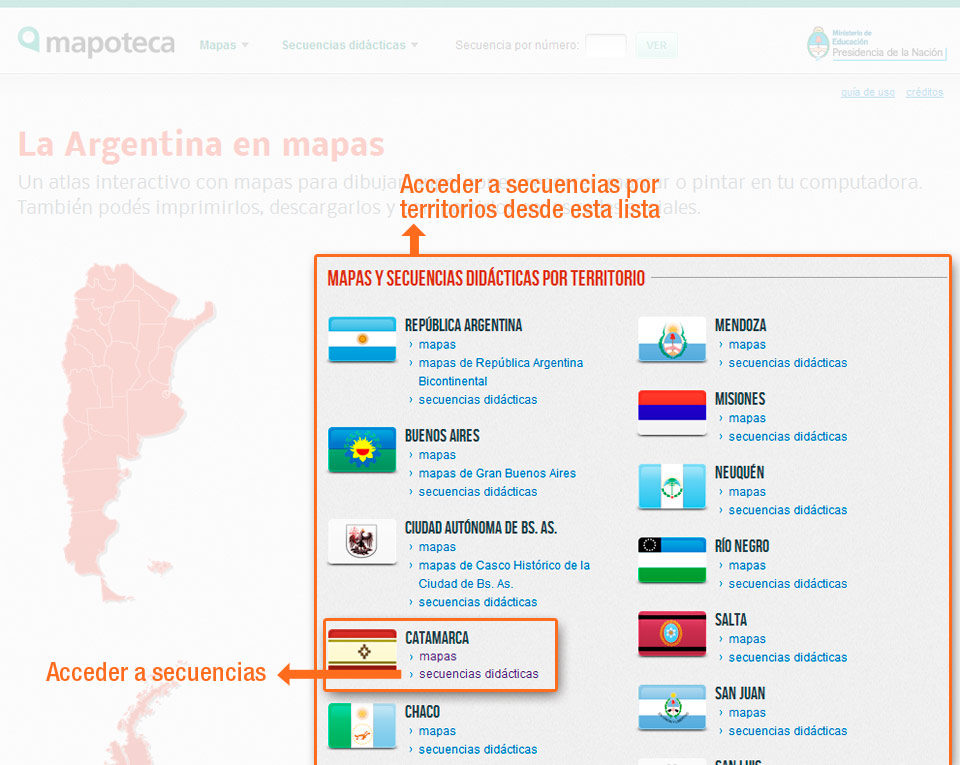Open the Secuencias didácticas dropdown
Viewport: 960px width, 765px height.
(x=344, y=44)
